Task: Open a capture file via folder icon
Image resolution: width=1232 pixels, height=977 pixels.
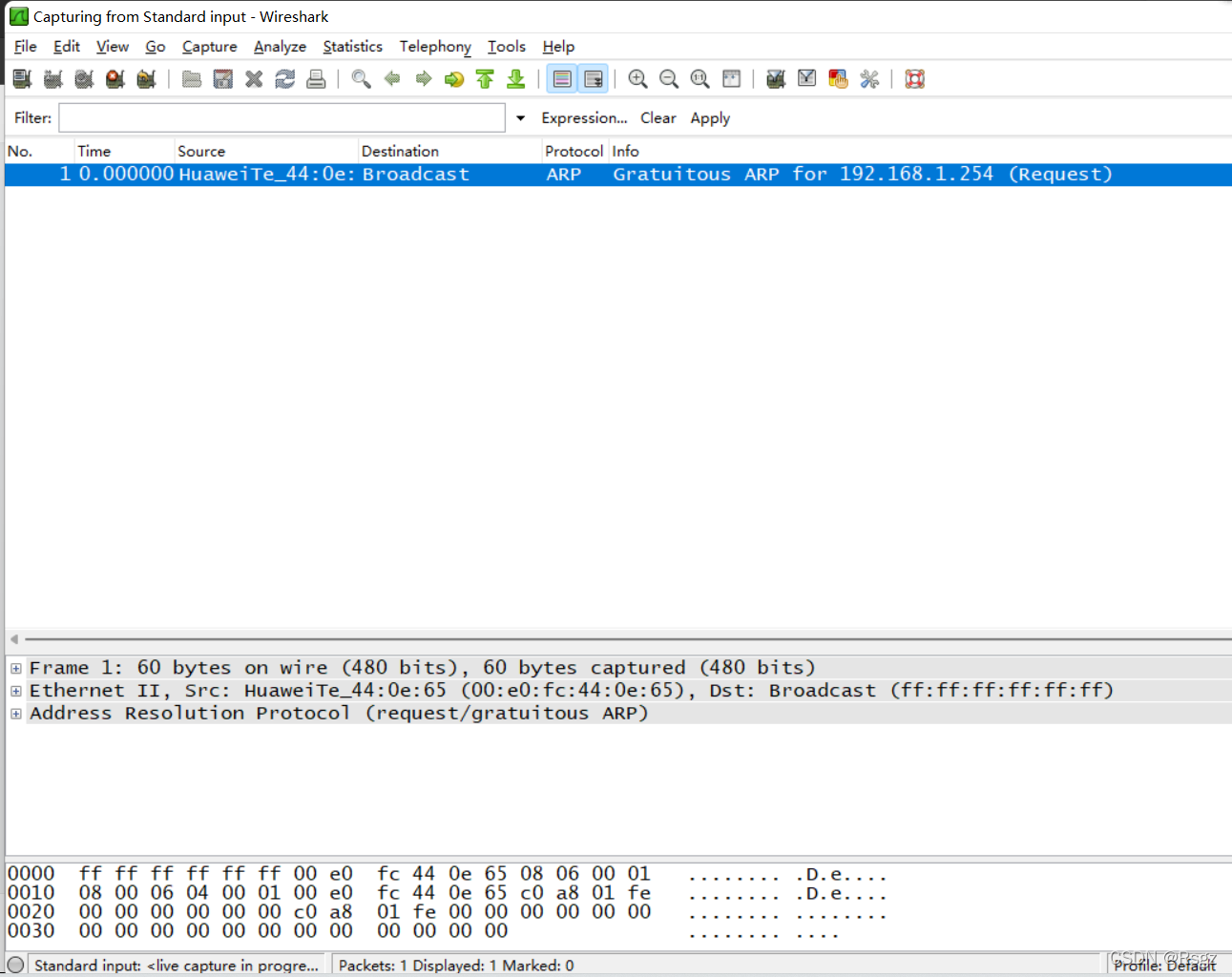Action: pyautogui.click(x=192, y=79)
